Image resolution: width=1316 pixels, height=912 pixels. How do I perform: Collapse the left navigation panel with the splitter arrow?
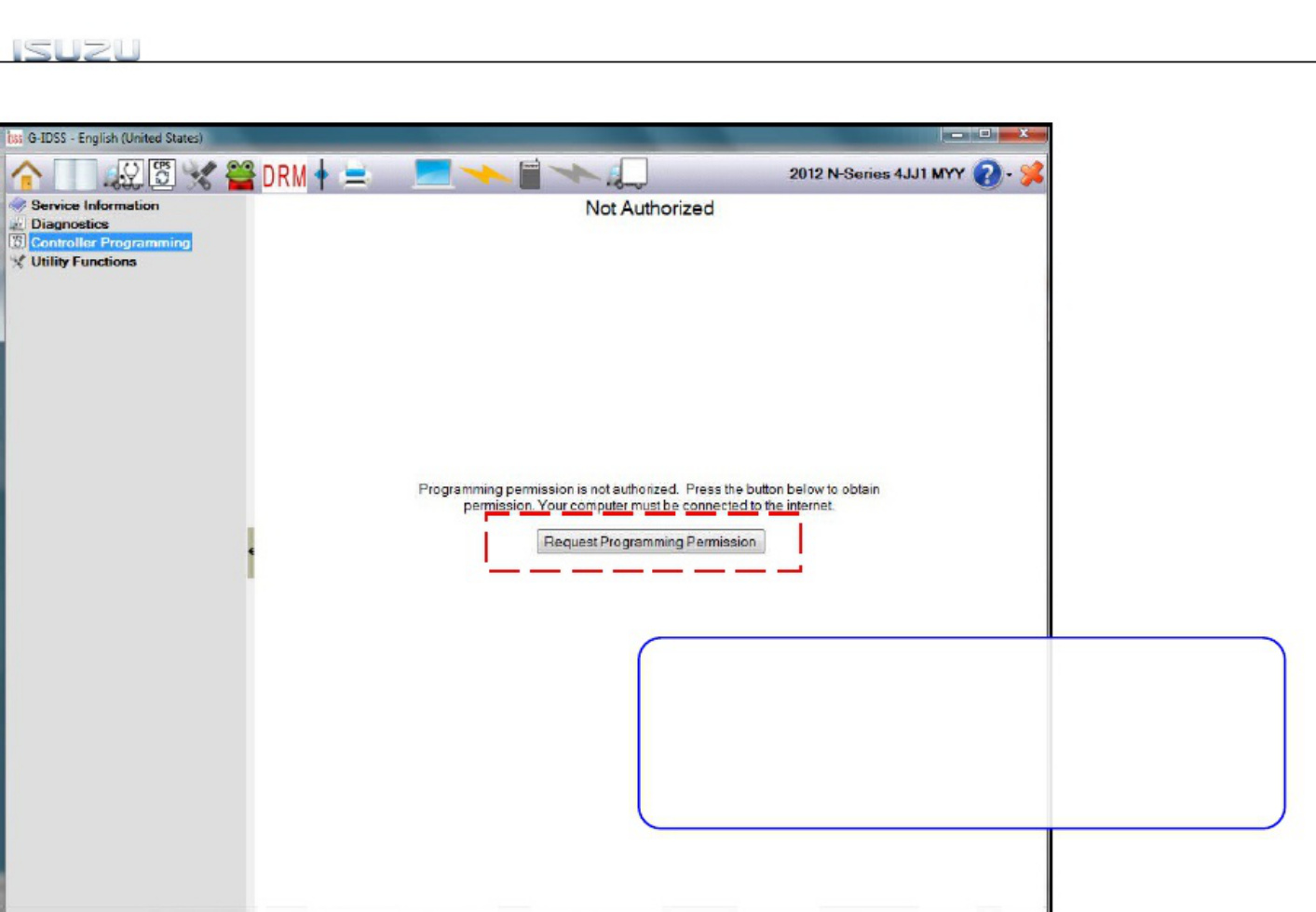click(x=251, y=551)
